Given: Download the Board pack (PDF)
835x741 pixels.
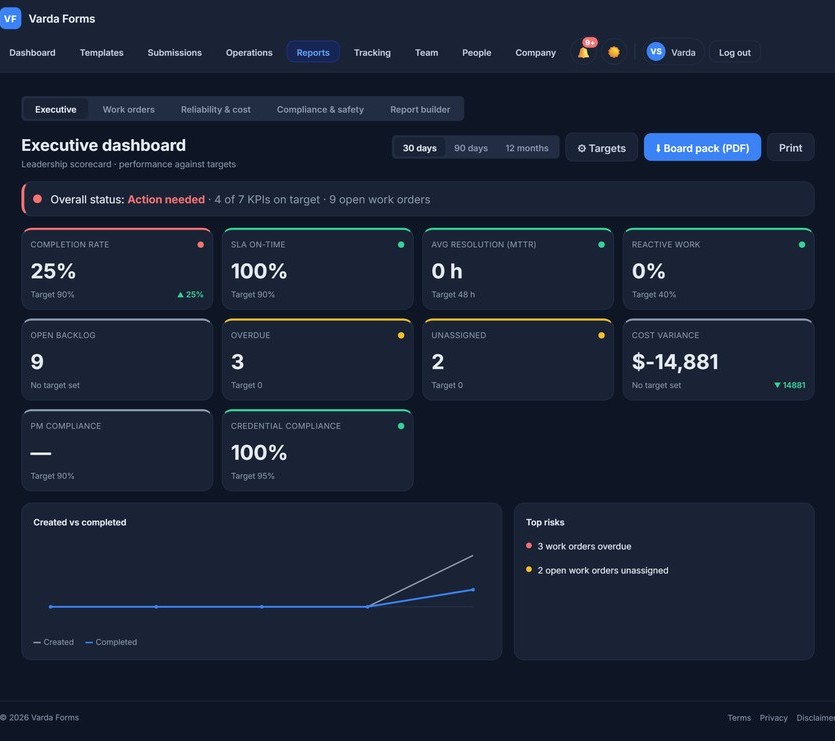Looking at the screenshot, I should tap(702, 148).
